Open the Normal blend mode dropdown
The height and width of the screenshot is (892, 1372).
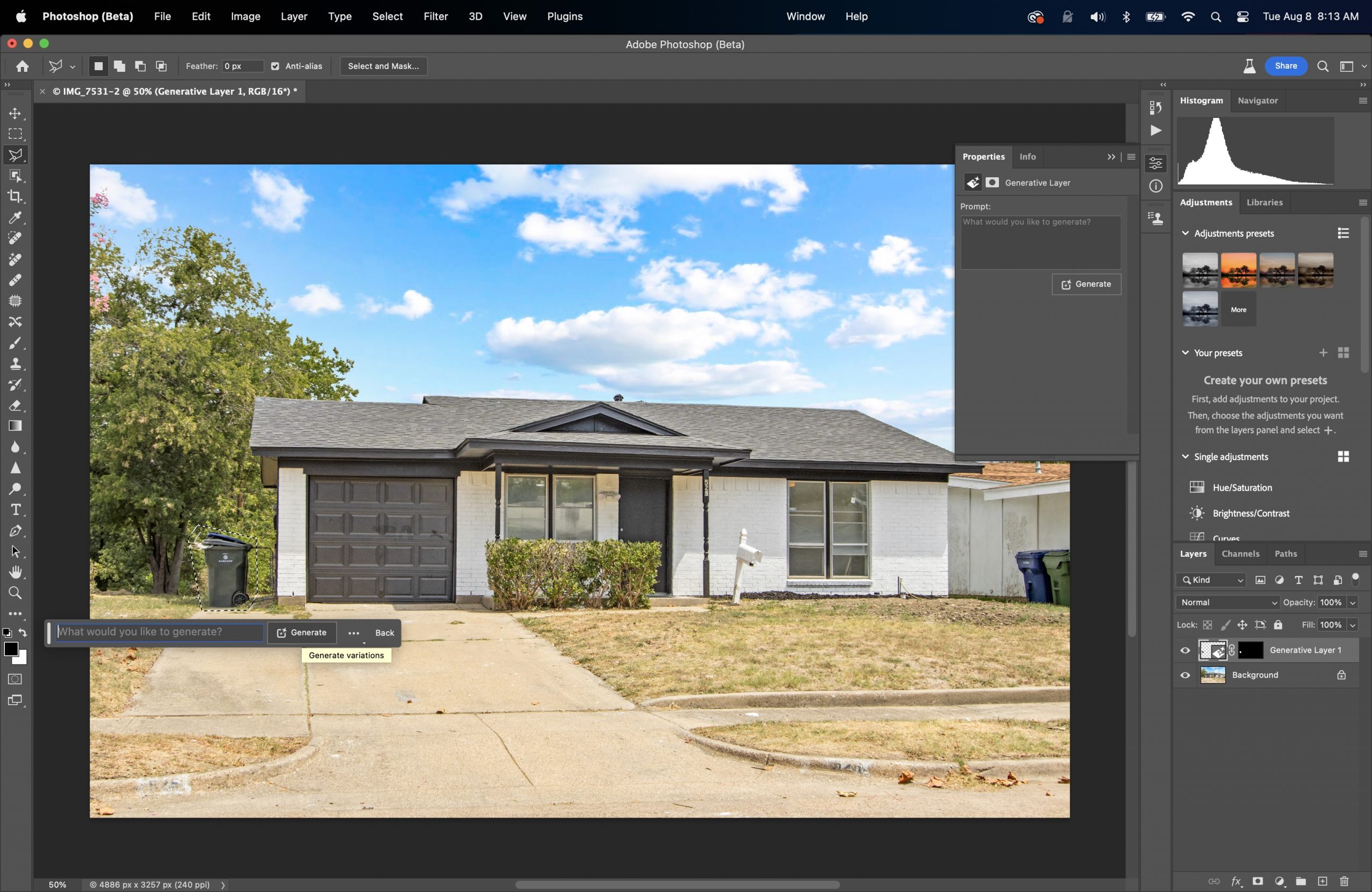tap(1227, 602)
